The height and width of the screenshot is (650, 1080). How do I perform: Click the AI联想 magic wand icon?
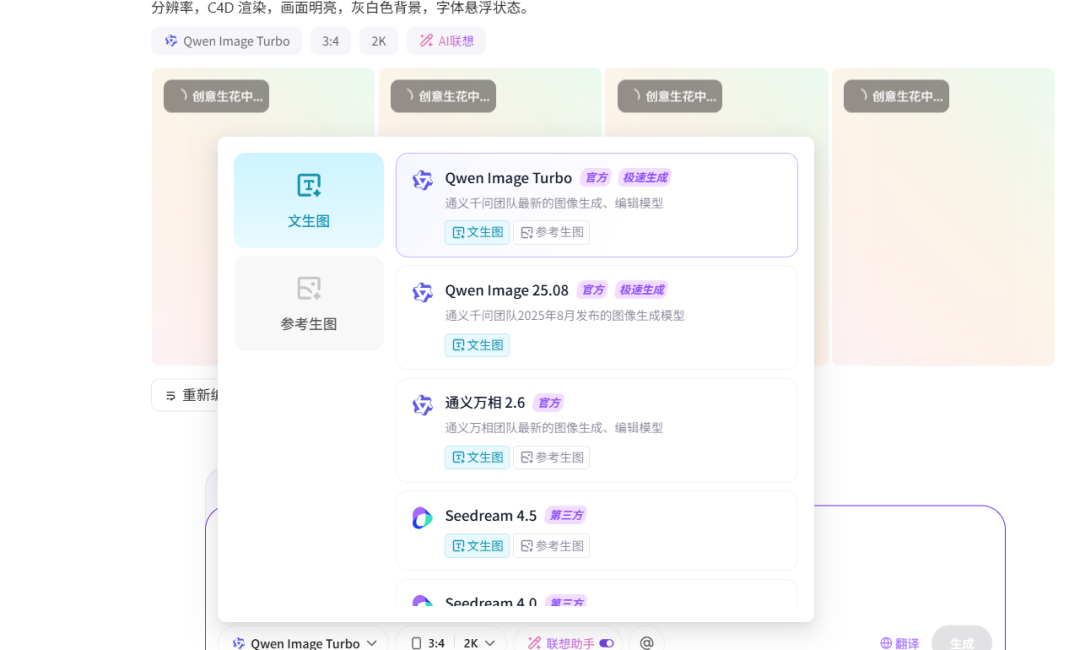coord(429,41)
